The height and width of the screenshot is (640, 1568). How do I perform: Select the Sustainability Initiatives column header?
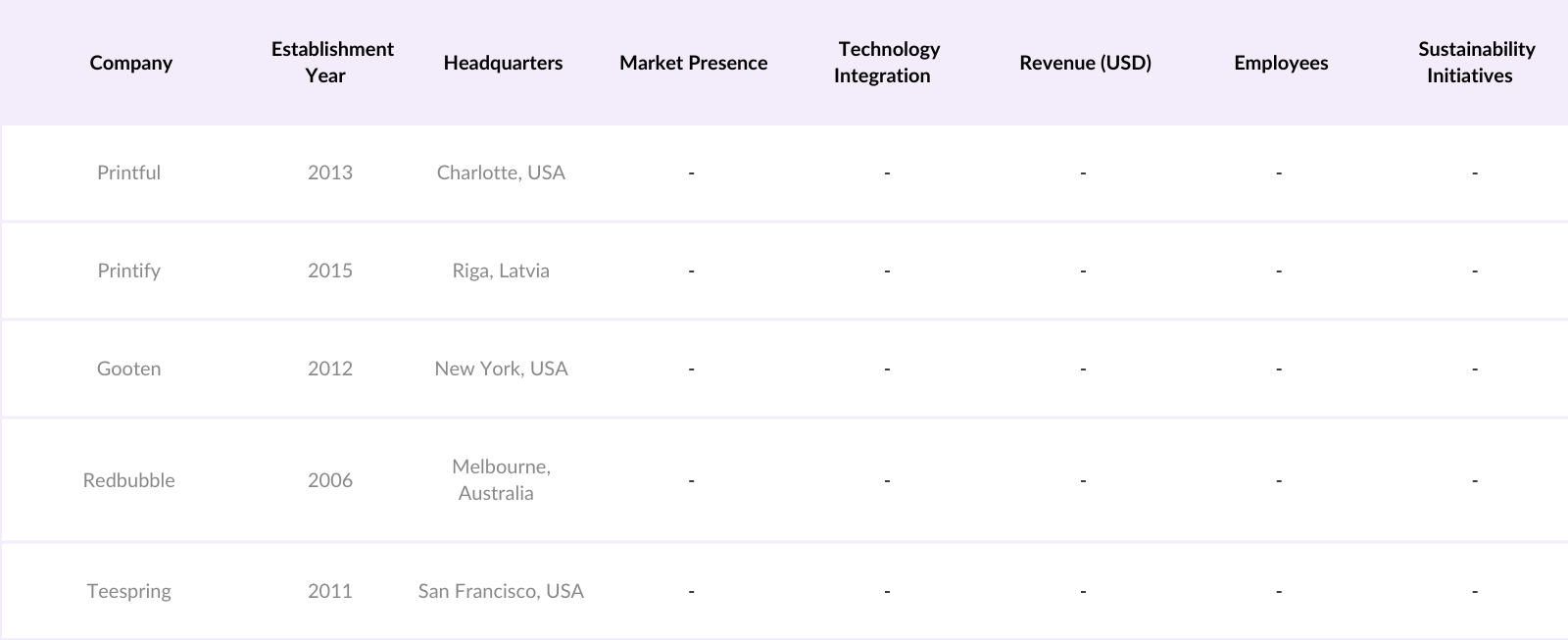1475,63
